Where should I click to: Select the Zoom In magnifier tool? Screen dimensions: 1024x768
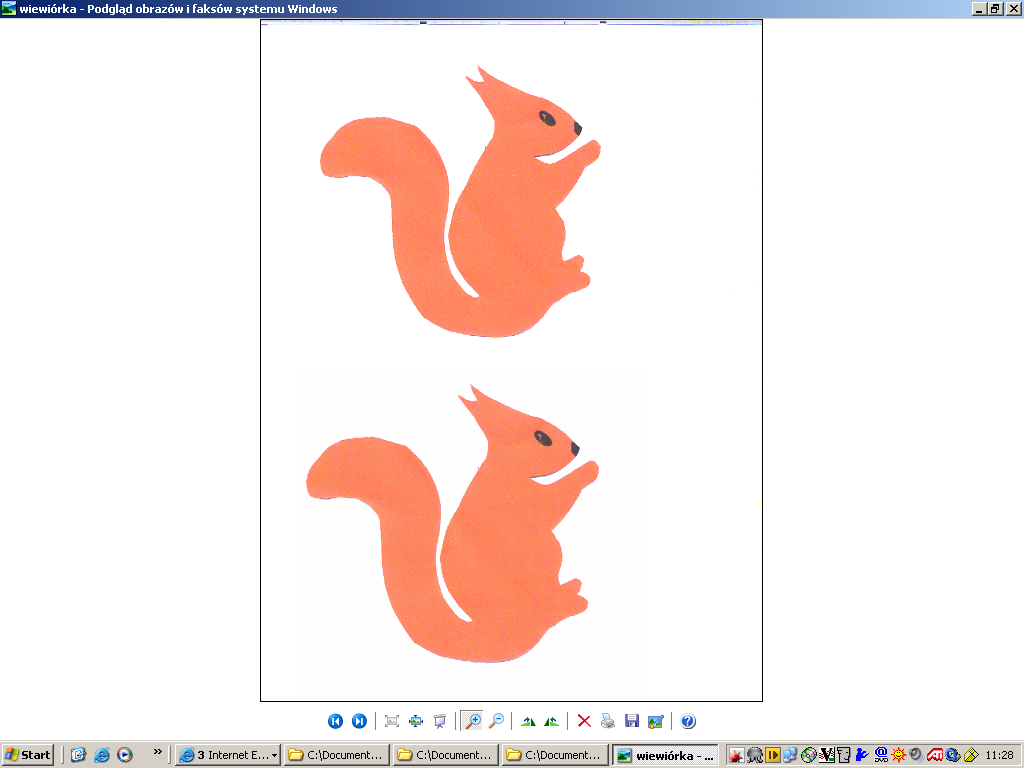click(472, 721)
